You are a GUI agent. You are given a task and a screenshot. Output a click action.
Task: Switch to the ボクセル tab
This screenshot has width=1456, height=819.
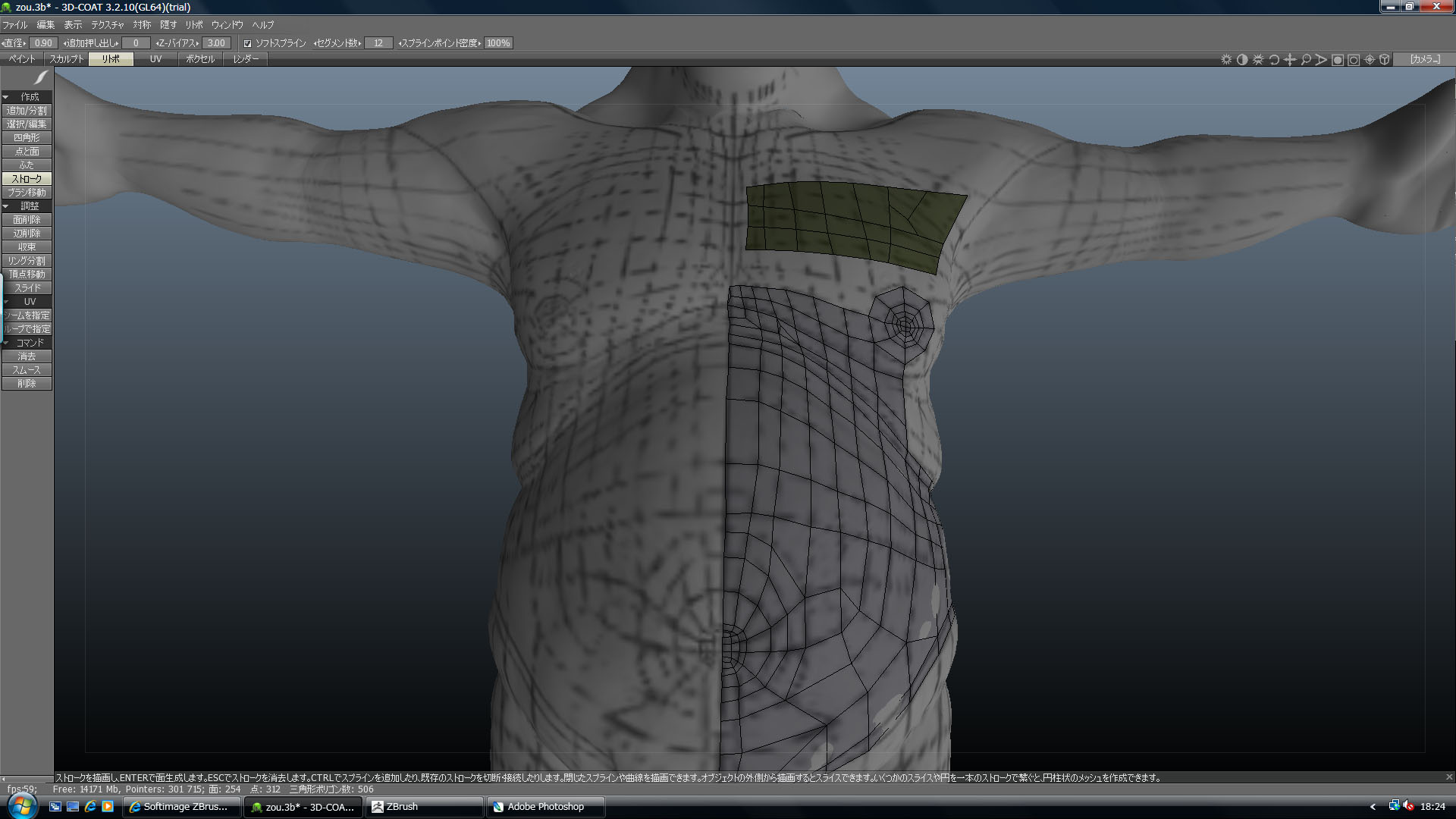click(x=200, y=59)
